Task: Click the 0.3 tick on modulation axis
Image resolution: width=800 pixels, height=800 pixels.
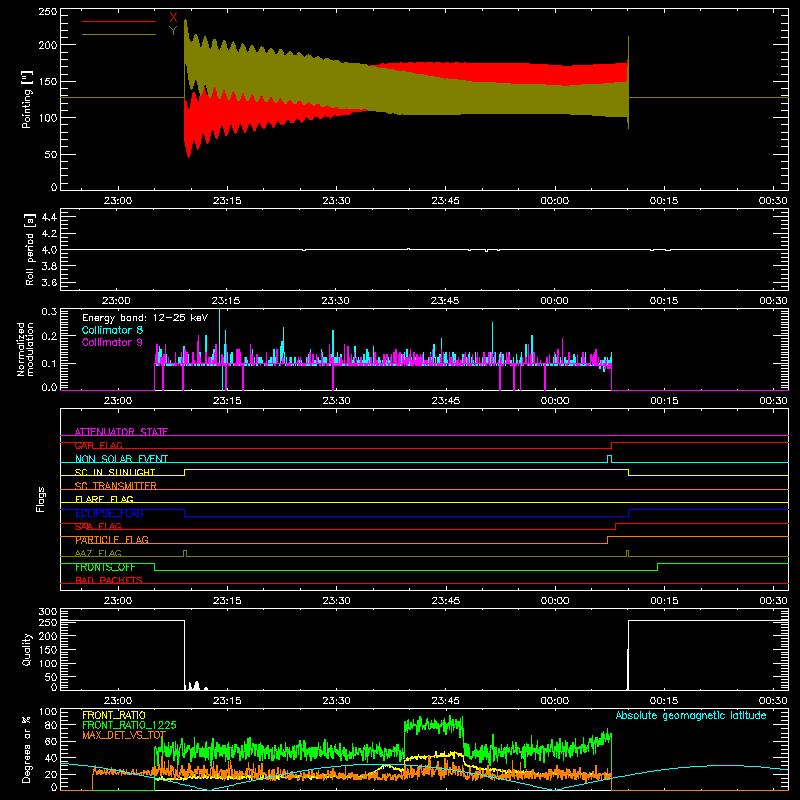Action: click(49, 312)
